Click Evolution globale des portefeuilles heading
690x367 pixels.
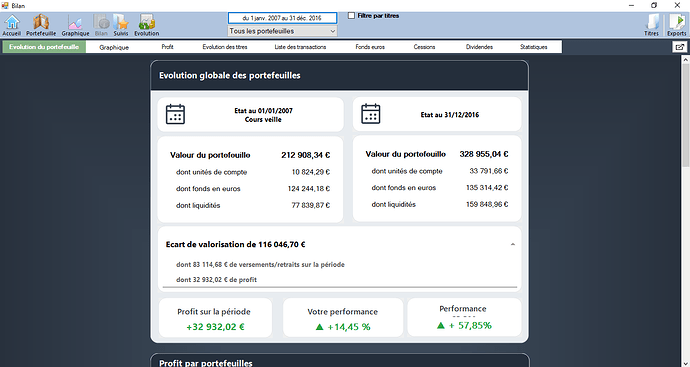230,76
